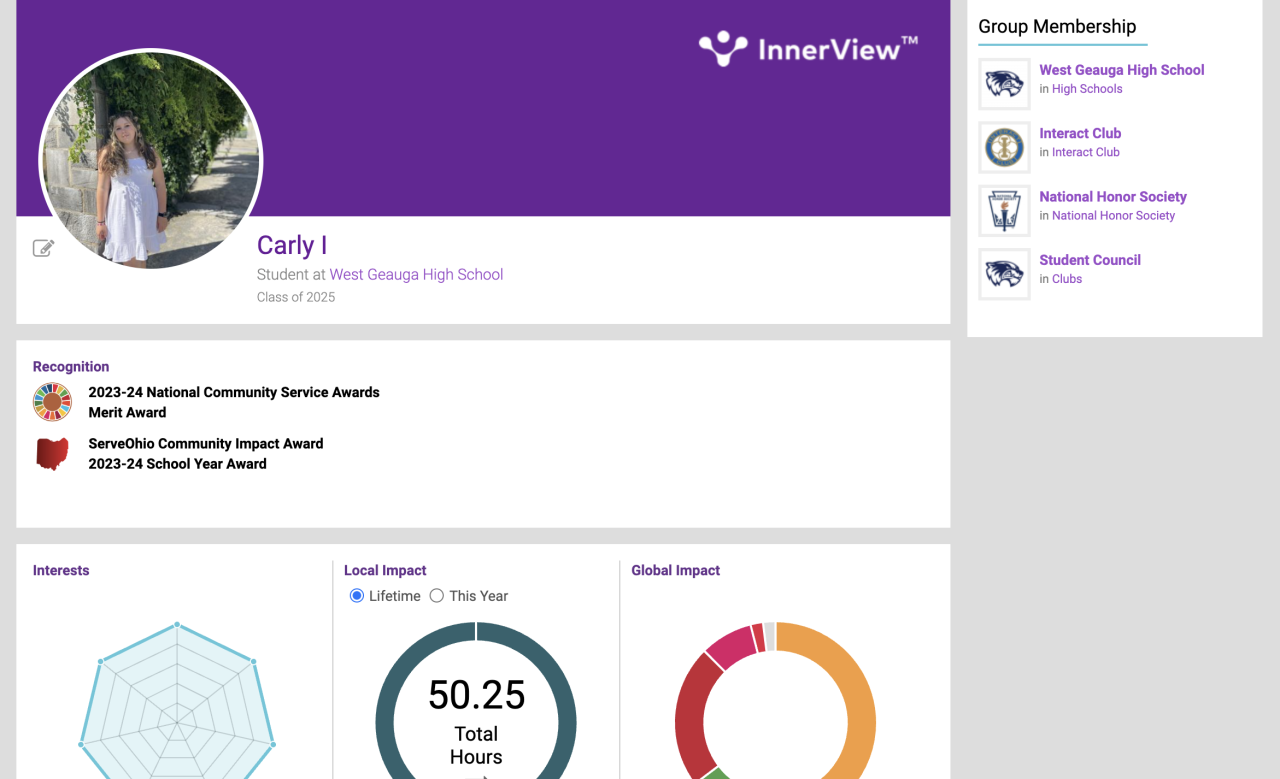Open the National Honor Society group logo

click(1004, 211)
